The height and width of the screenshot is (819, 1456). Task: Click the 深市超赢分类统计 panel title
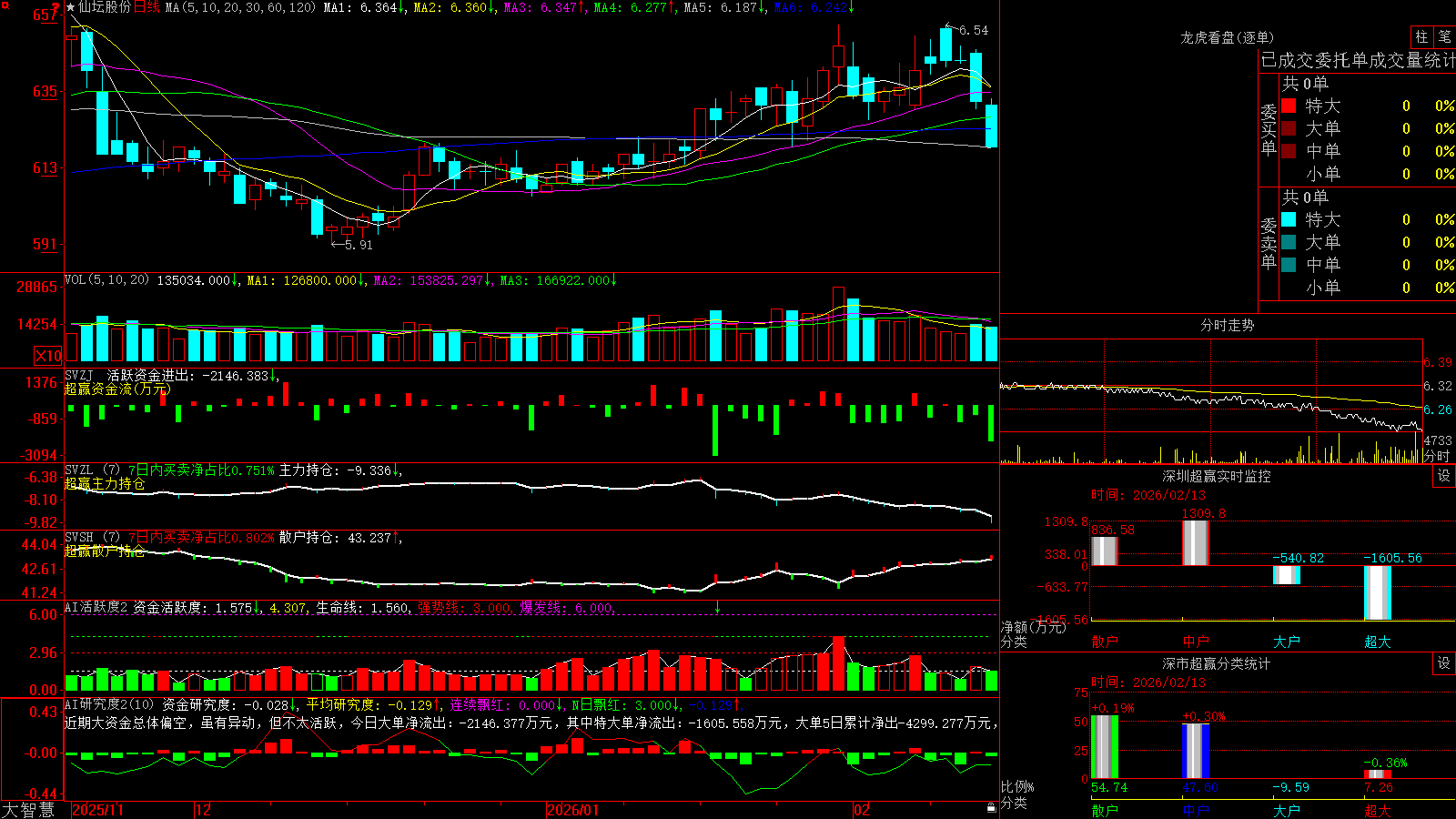coord(1217,663)
